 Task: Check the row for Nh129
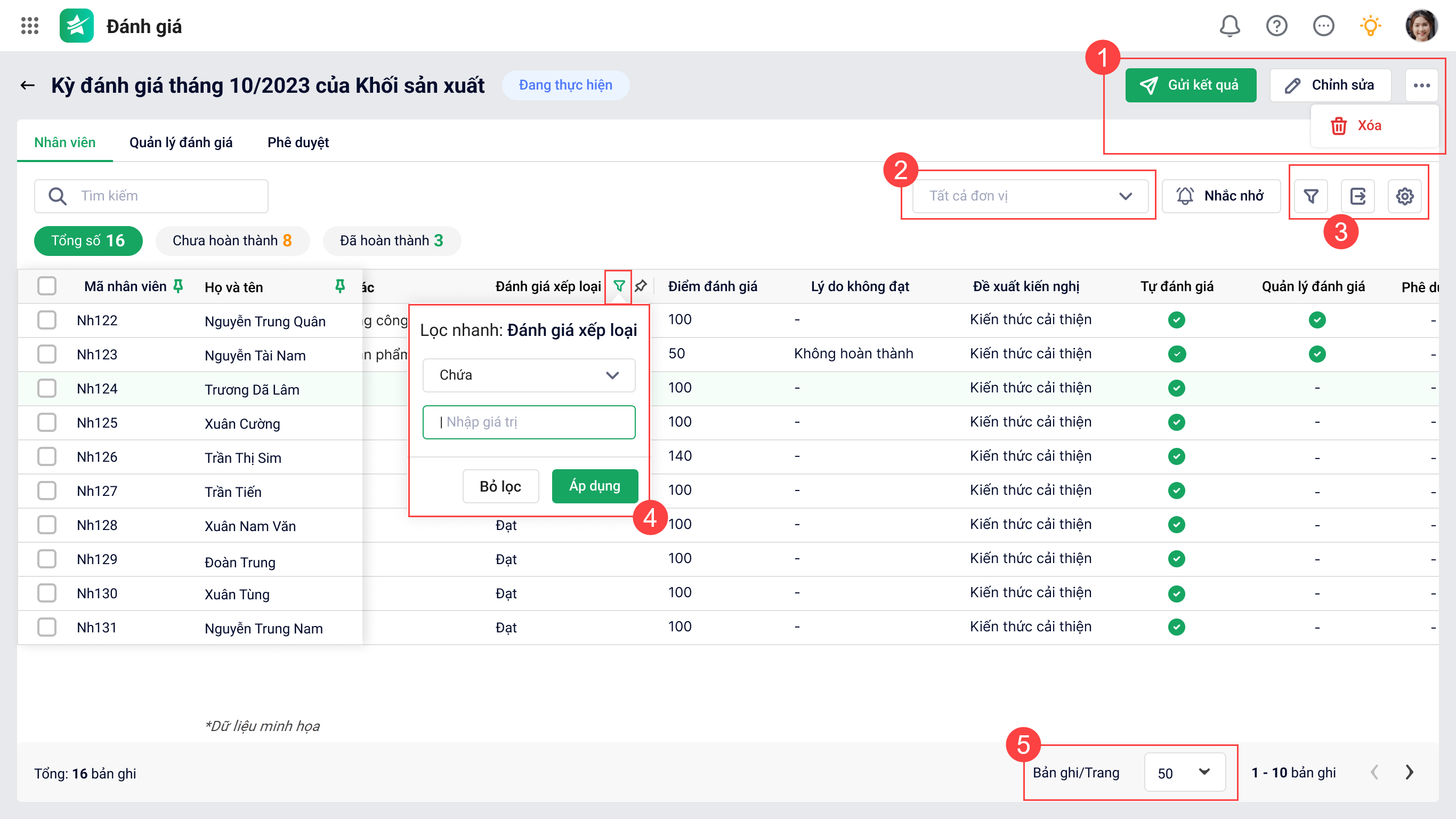(x=47, y=559)
